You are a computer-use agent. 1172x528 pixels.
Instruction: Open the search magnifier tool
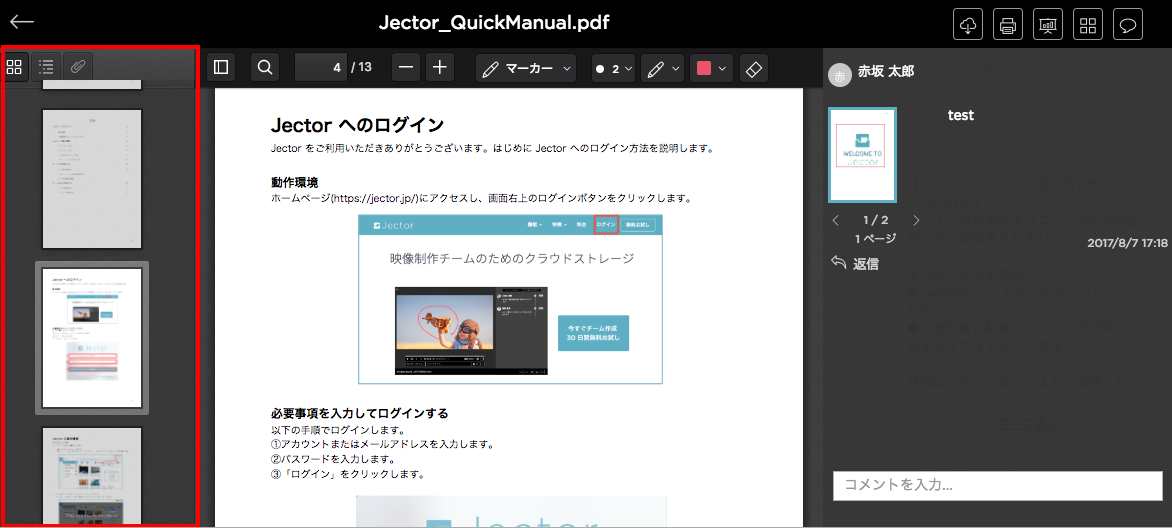coord(265,67)
